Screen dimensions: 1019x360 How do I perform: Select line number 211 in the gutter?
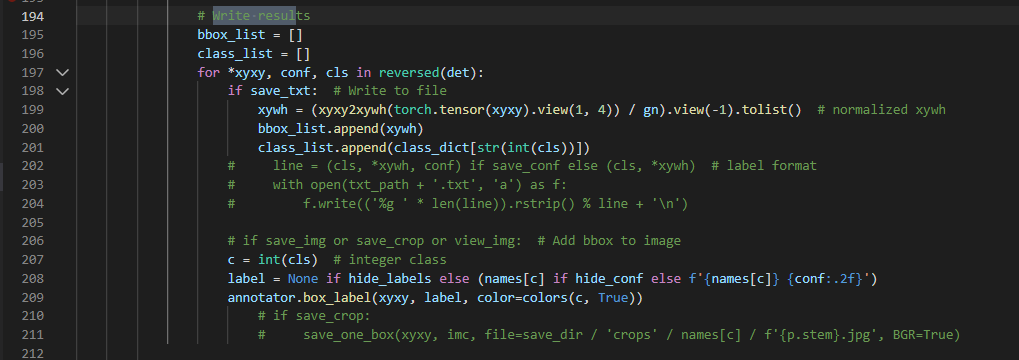[x=32, y=335]
